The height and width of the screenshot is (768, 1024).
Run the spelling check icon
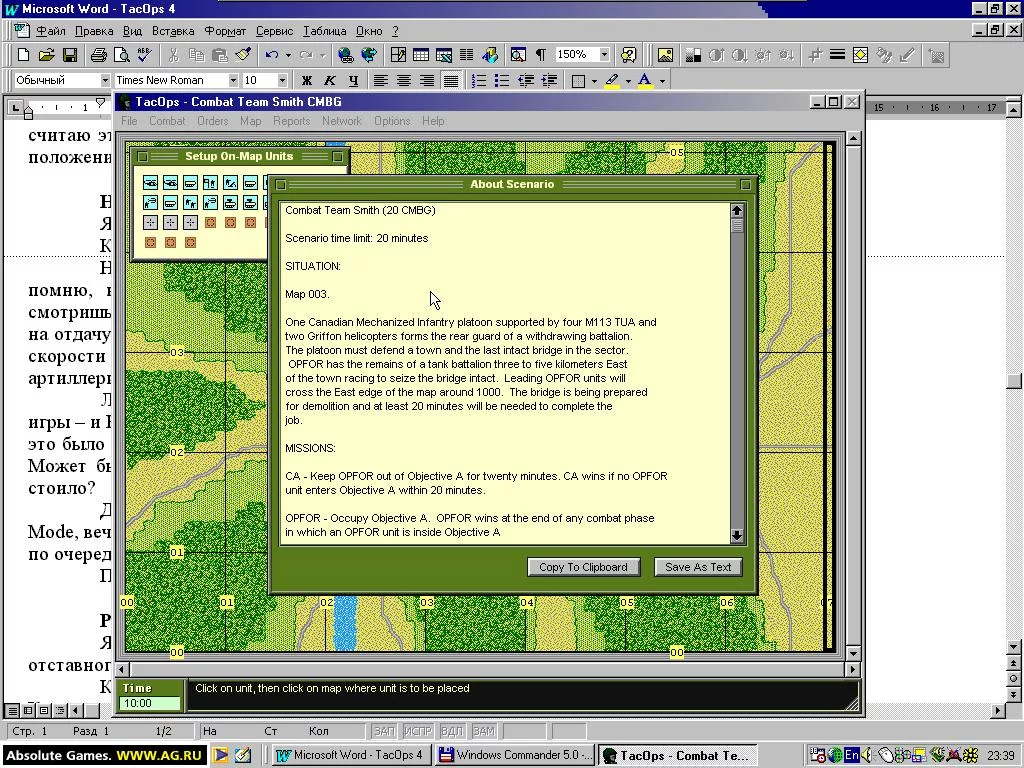[x=144, y=55]
